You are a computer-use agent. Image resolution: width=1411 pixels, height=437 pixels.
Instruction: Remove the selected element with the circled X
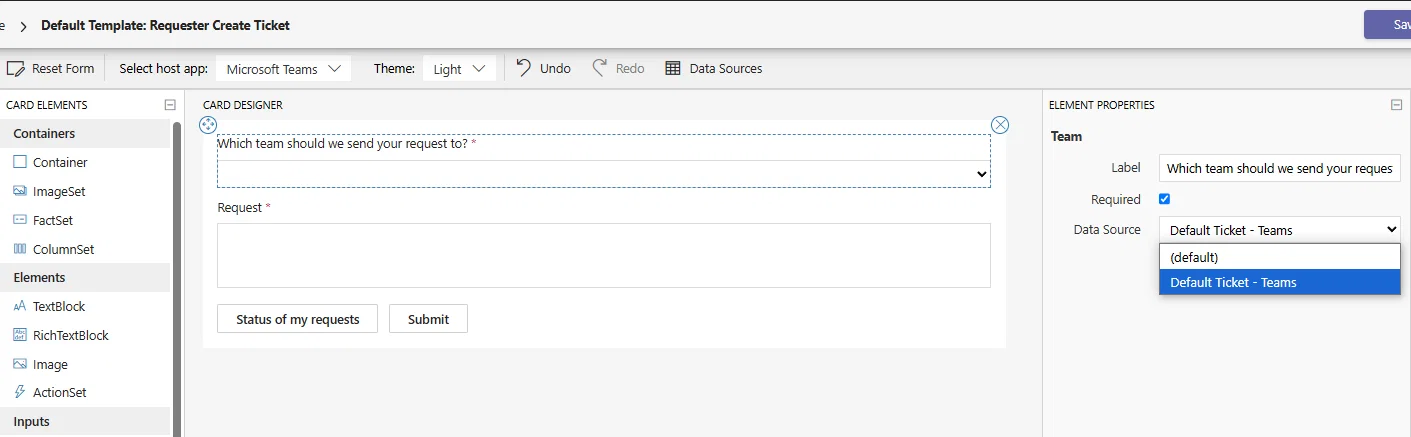[x=1000, y=125]
